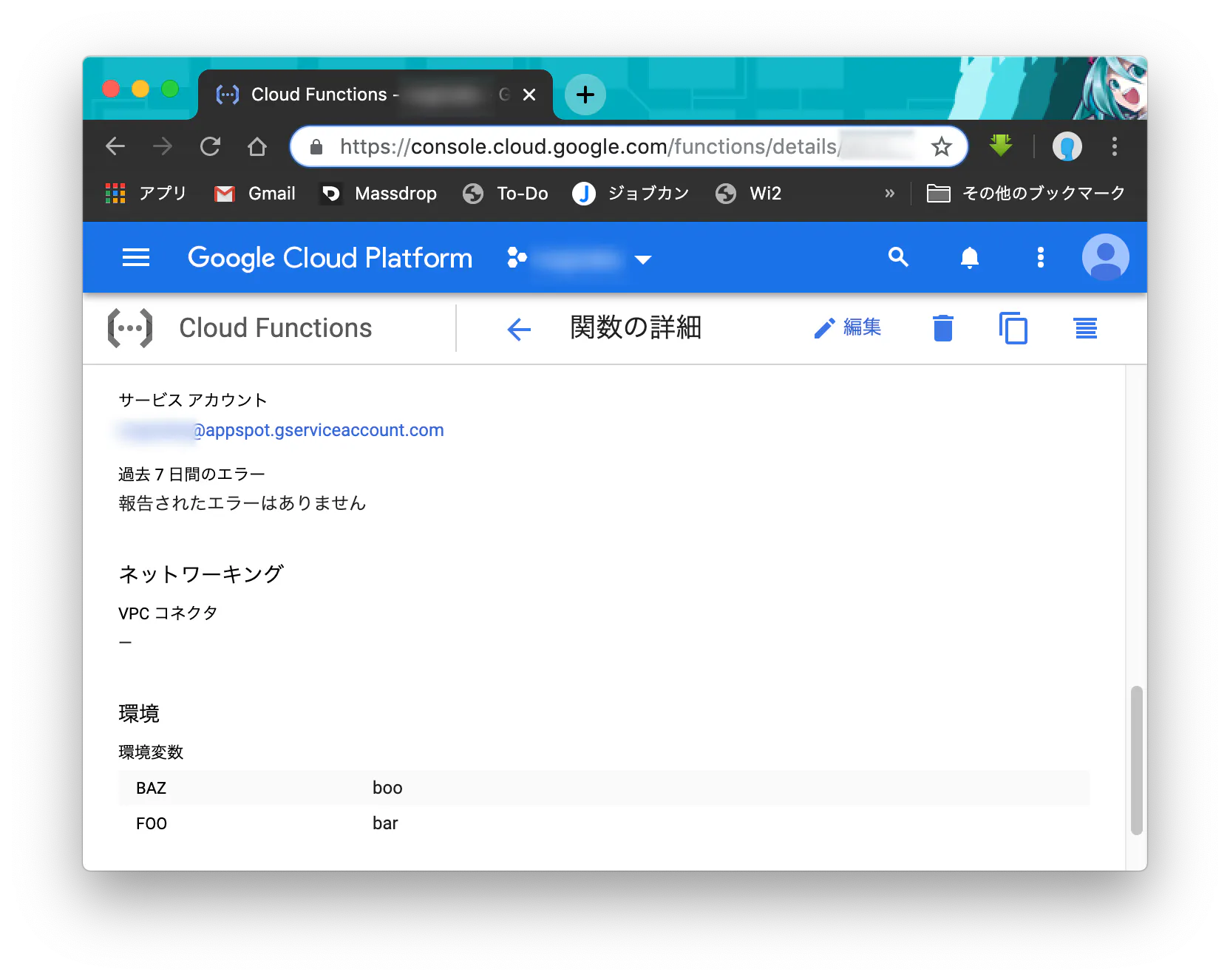Image resolution: width=1230 pixels, height=980 pixels.
Task: Go back using the arrow beside 関数の詳細
Action: click(x=519, y=330)
